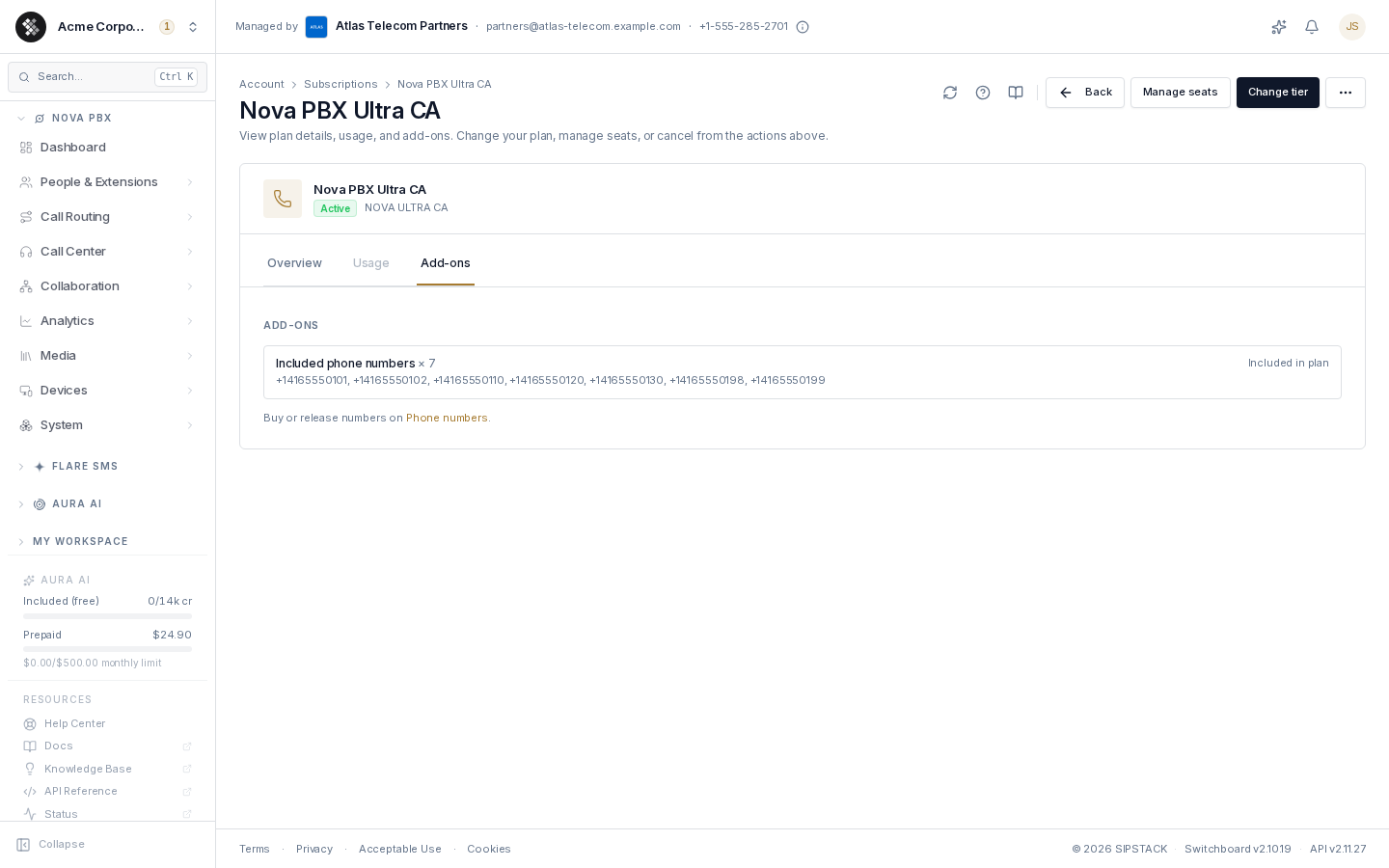Click the Active status badge

pyautogui.click(x=335, y=208)
